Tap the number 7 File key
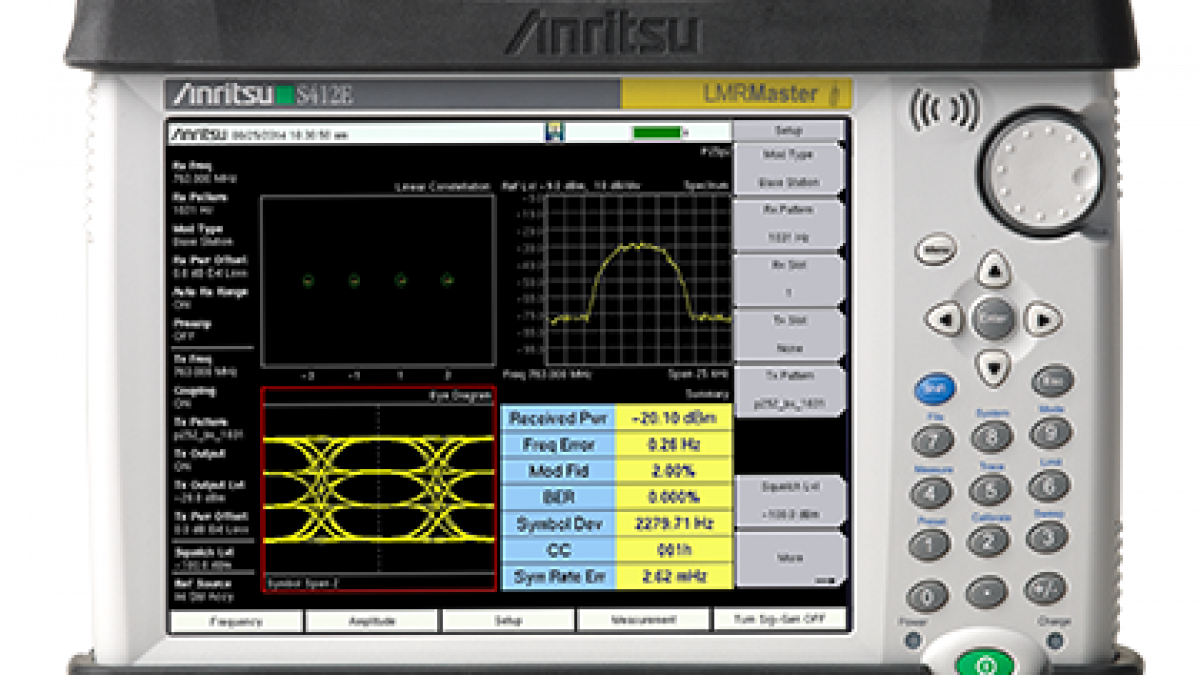Viewport: 1200px width, 675px height. point(932,440)
